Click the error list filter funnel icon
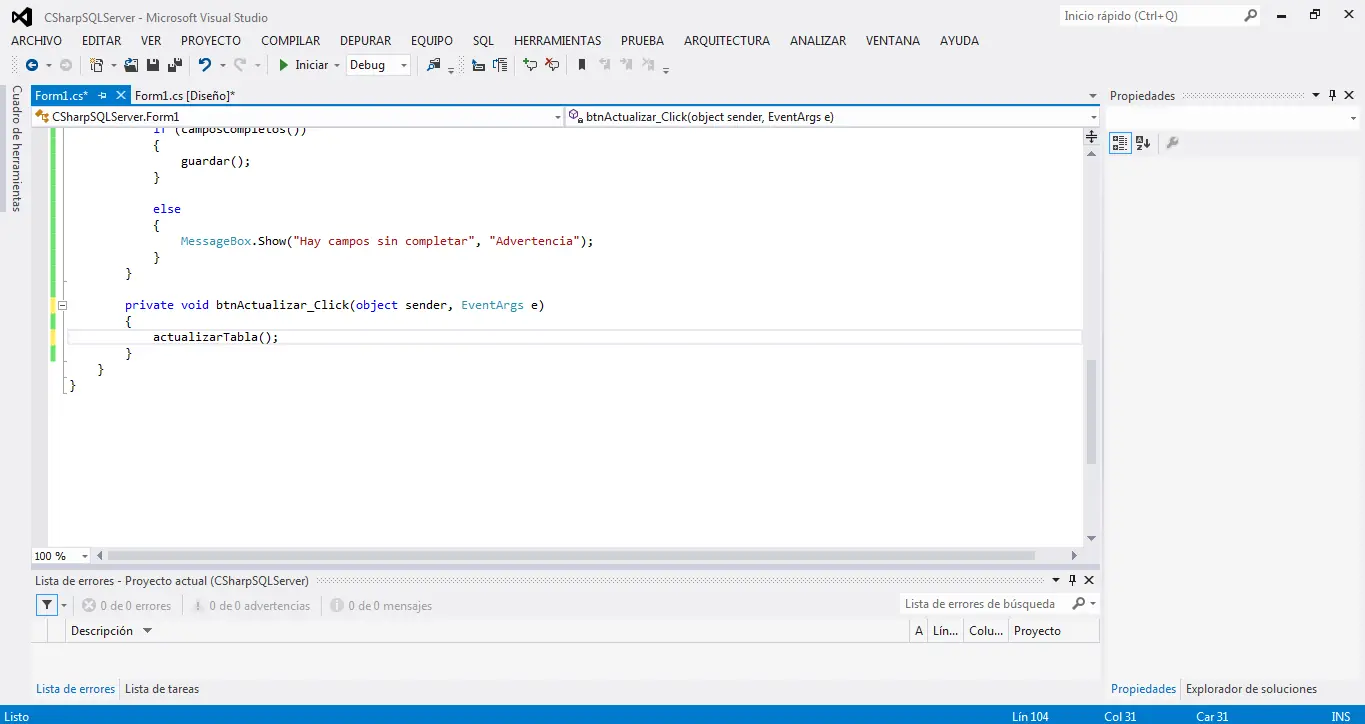The width and height of the screenshot is (1365, 724). click(47, 605)
